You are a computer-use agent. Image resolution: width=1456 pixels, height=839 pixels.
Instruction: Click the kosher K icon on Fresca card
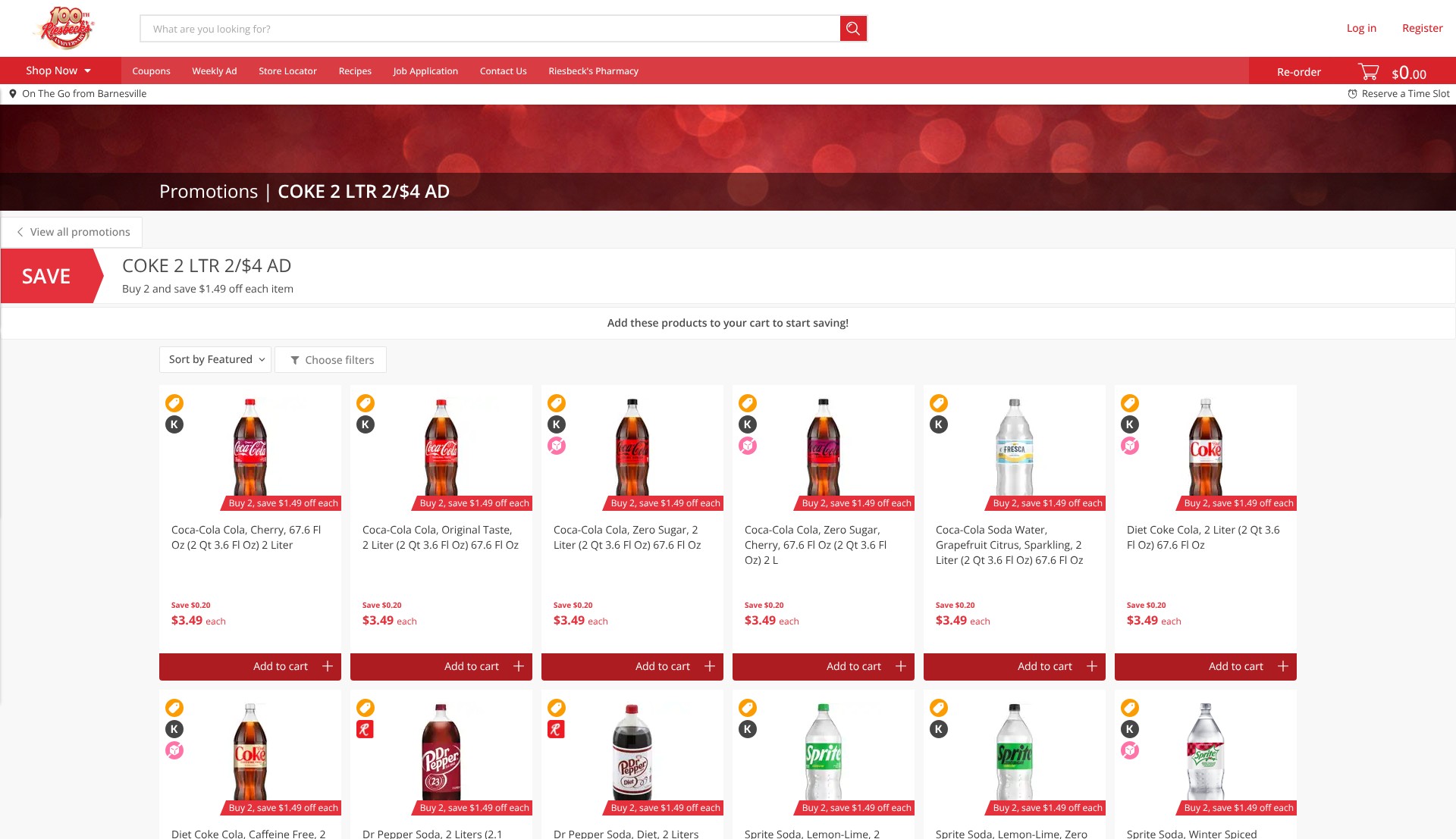tap(939, 424)
